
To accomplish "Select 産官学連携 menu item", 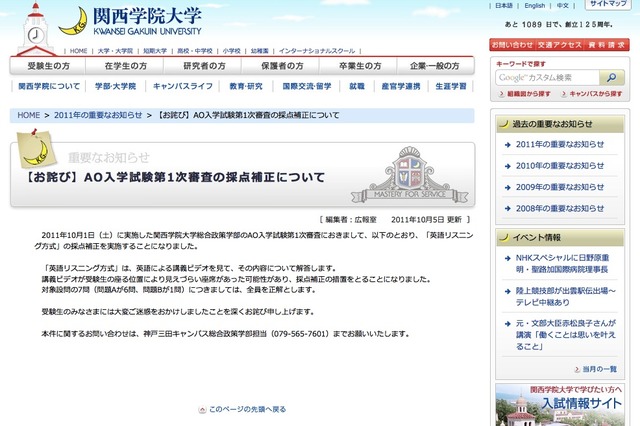I will pyautogui.click(x=401, y=87).
